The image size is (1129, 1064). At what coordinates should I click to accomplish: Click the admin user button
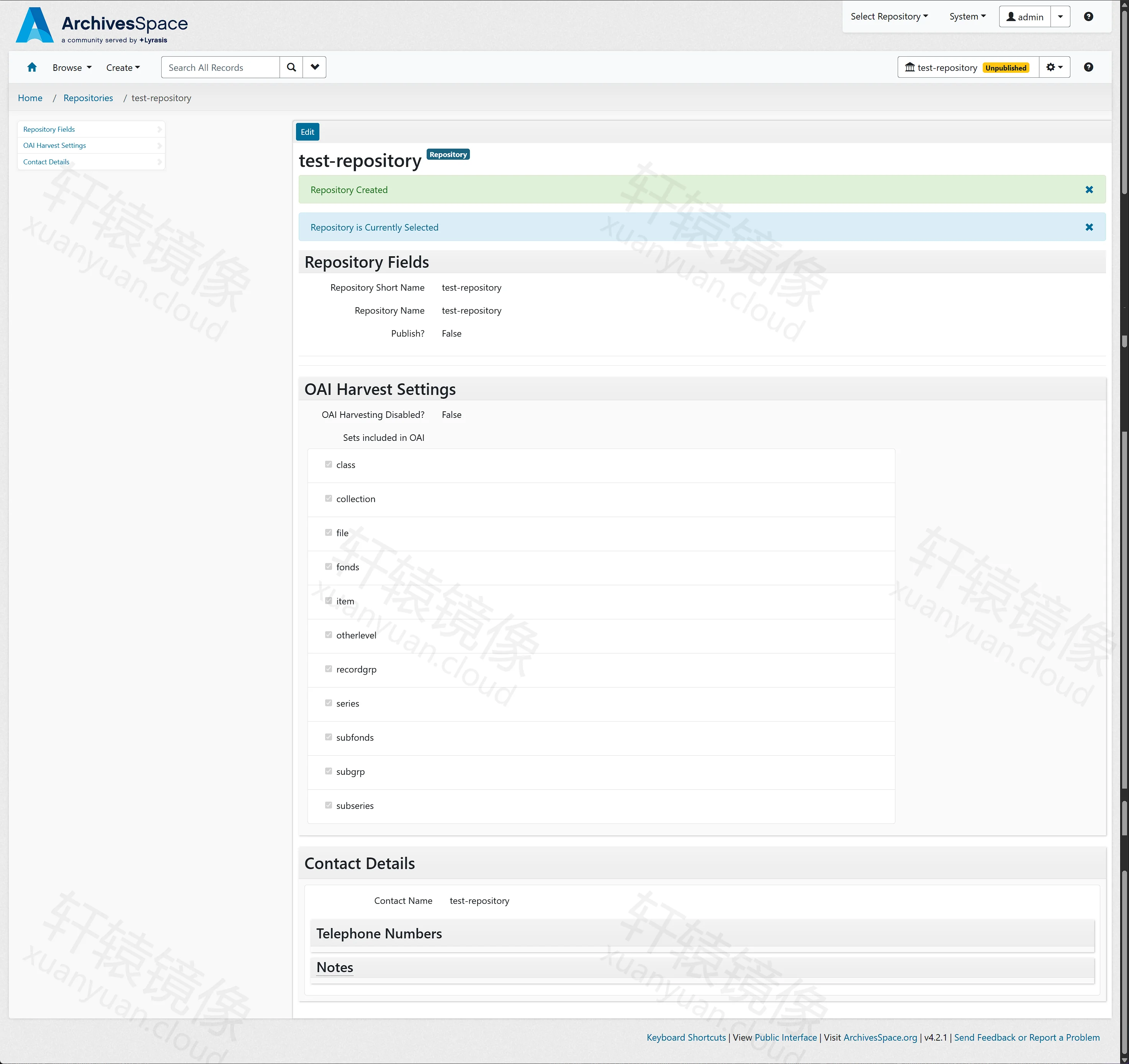coord(1025,17)
